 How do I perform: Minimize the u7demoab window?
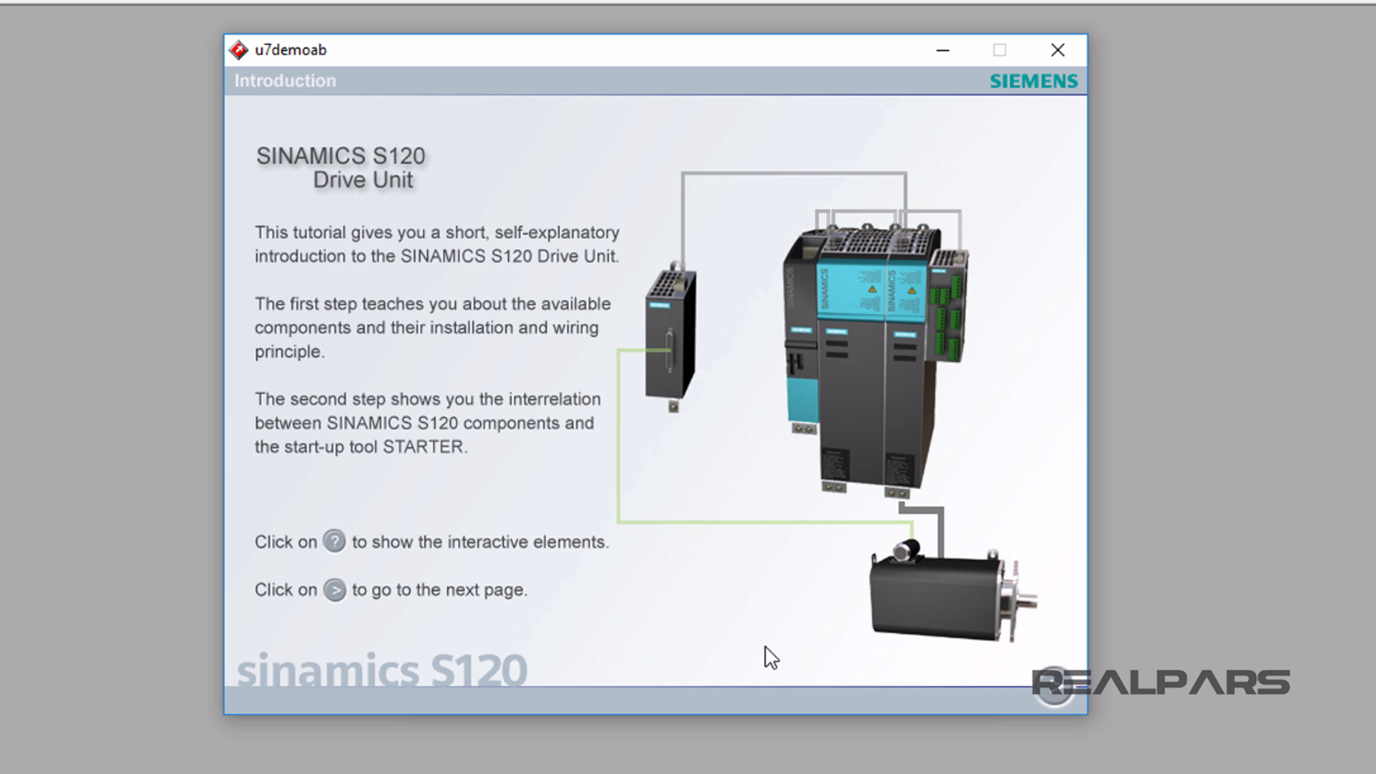[942, 50]
